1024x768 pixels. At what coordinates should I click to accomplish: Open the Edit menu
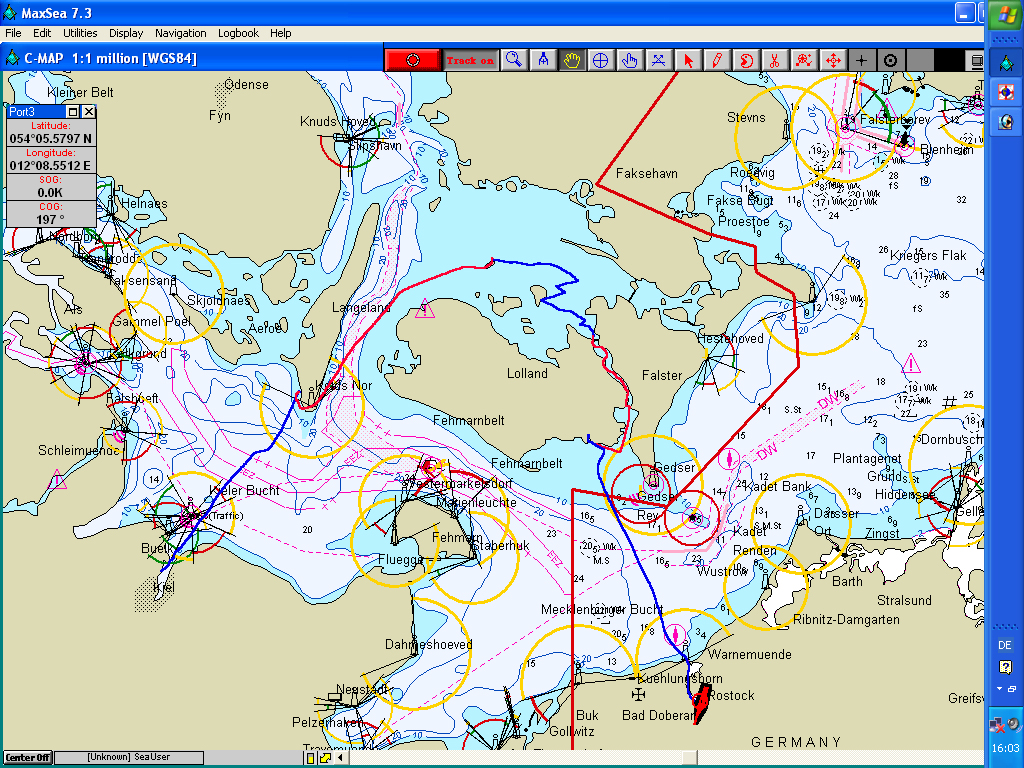click(42, 33)
